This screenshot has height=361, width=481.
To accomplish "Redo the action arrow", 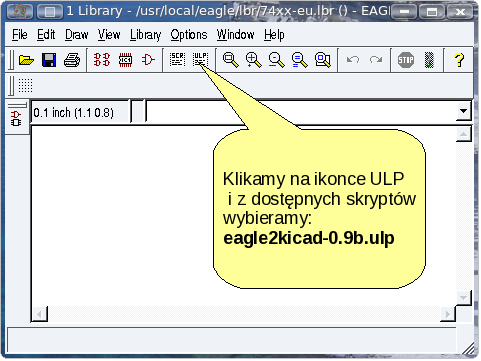I will 376,60.
